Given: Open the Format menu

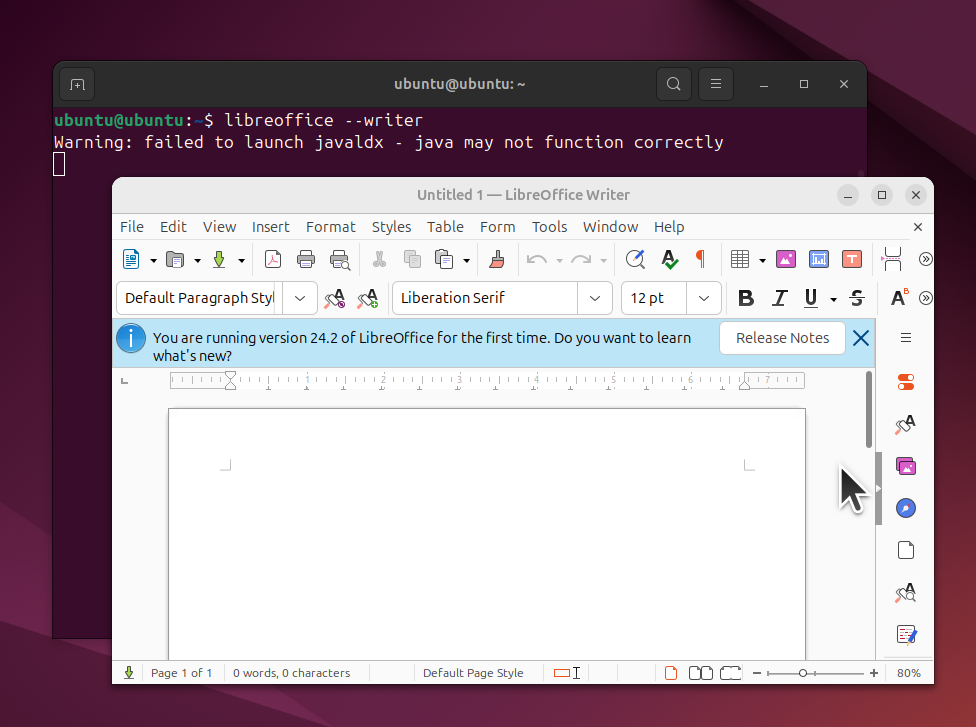Looking at the screenshot, I should pyautogui.click(x=331, y=227).
